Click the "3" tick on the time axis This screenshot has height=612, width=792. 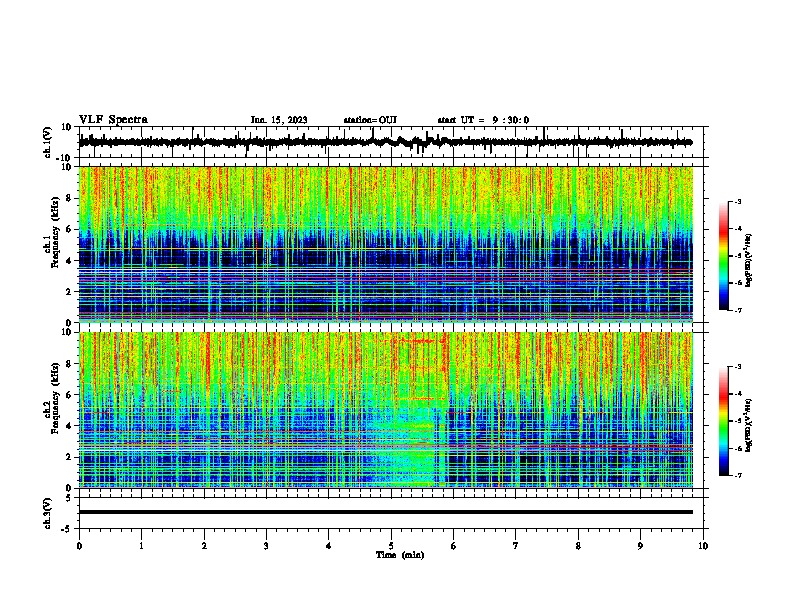266,546
